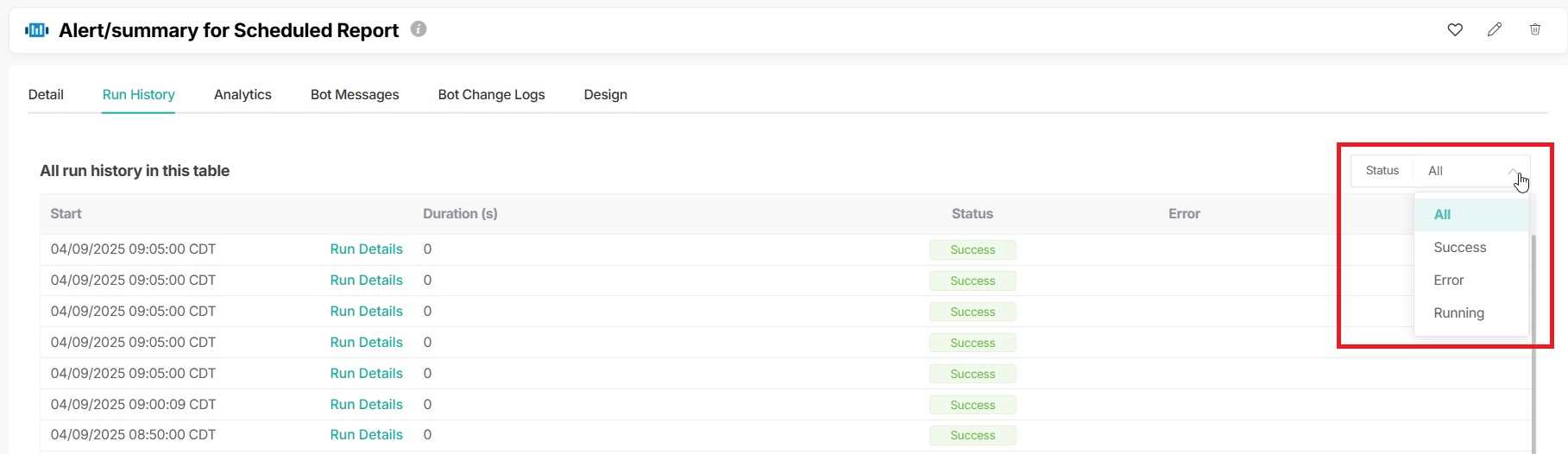Image resolution: width=1568 pixels, height=454 pixels.
Task: Open the Bot Change Logs tab
Action: tap(491, 95)
